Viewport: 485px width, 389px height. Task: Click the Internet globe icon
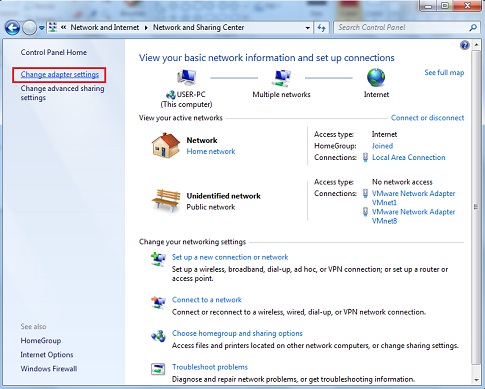point(376,78)
